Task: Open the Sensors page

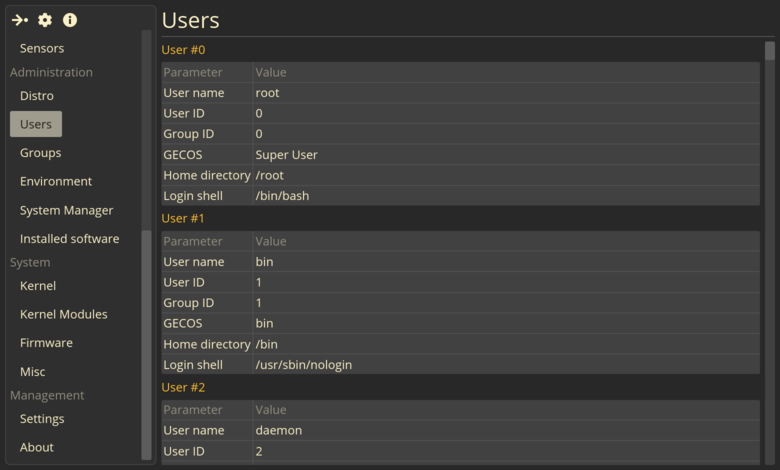Action: (42, 48)
